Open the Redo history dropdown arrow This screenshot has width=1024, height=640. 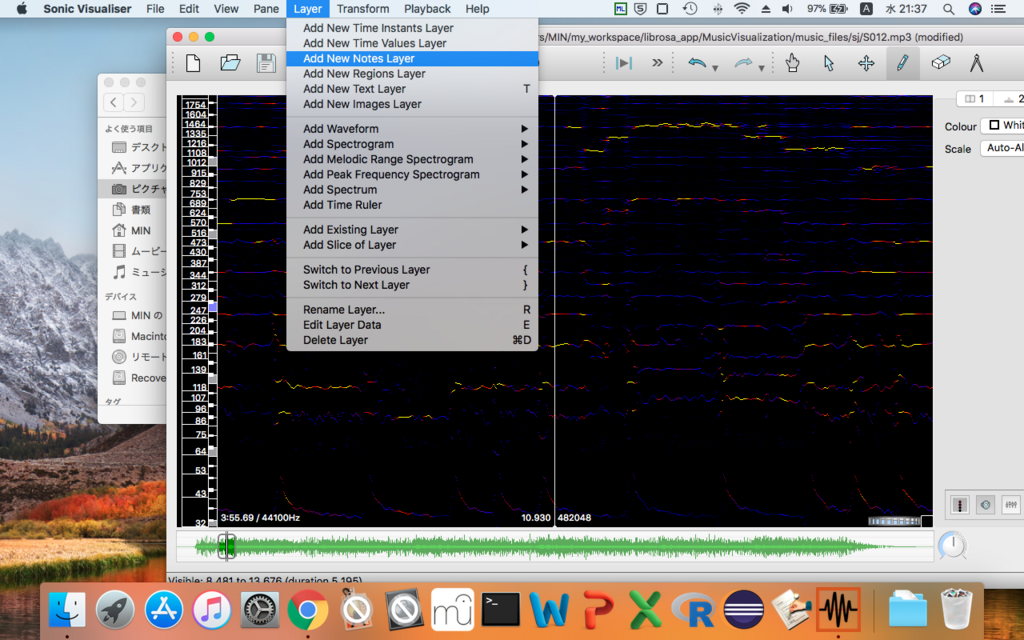pos(761,68)
